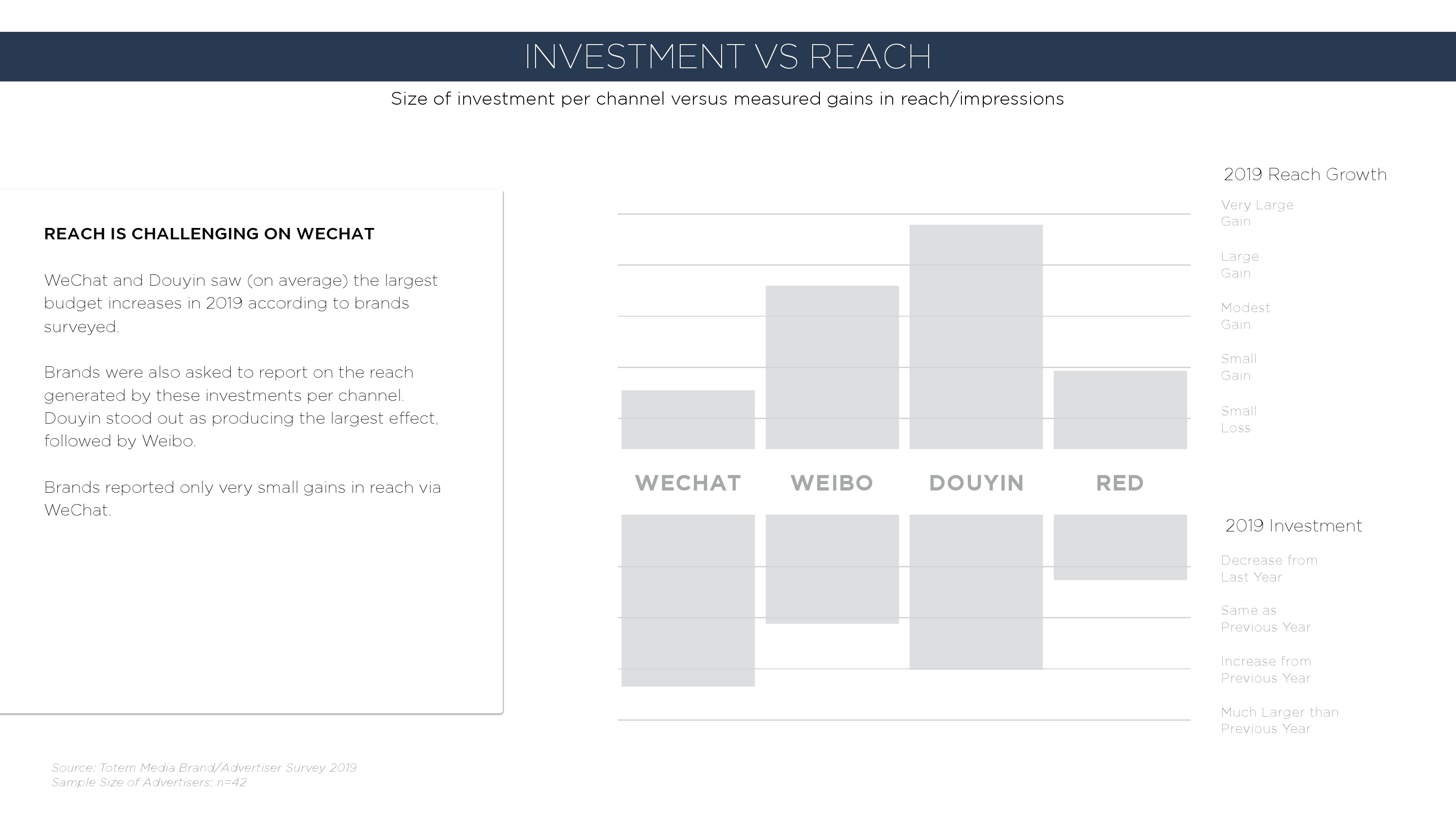Screen dimensions: 1456x819
Task: Click the RED channel label
Action: click(1120, 483)
